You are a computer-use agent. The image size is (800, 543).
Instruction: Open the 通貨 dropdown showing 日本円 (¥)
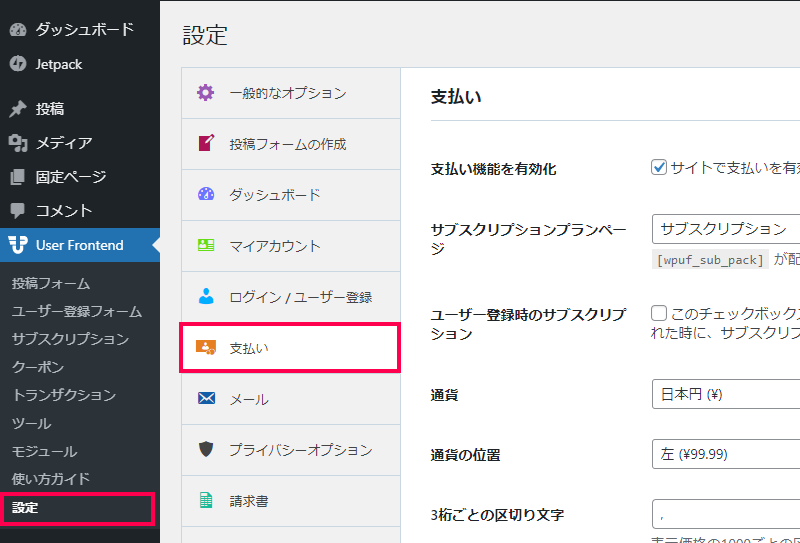[726, 394]
